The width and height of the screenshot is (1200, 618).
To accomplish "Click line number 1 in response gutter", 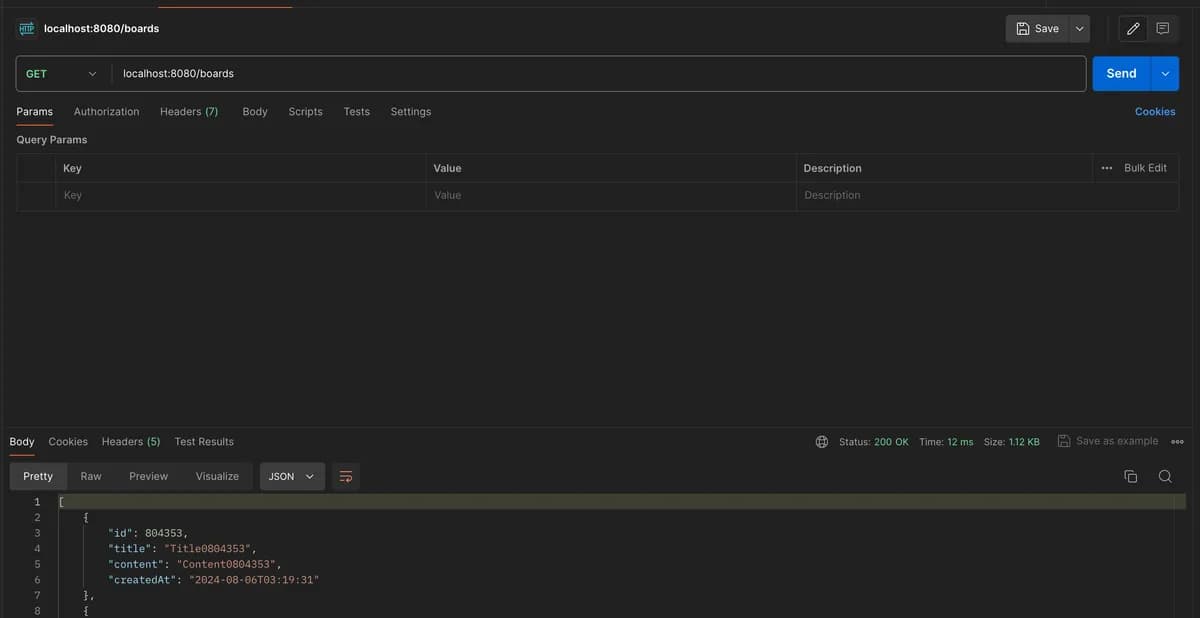I will (37, 502).
